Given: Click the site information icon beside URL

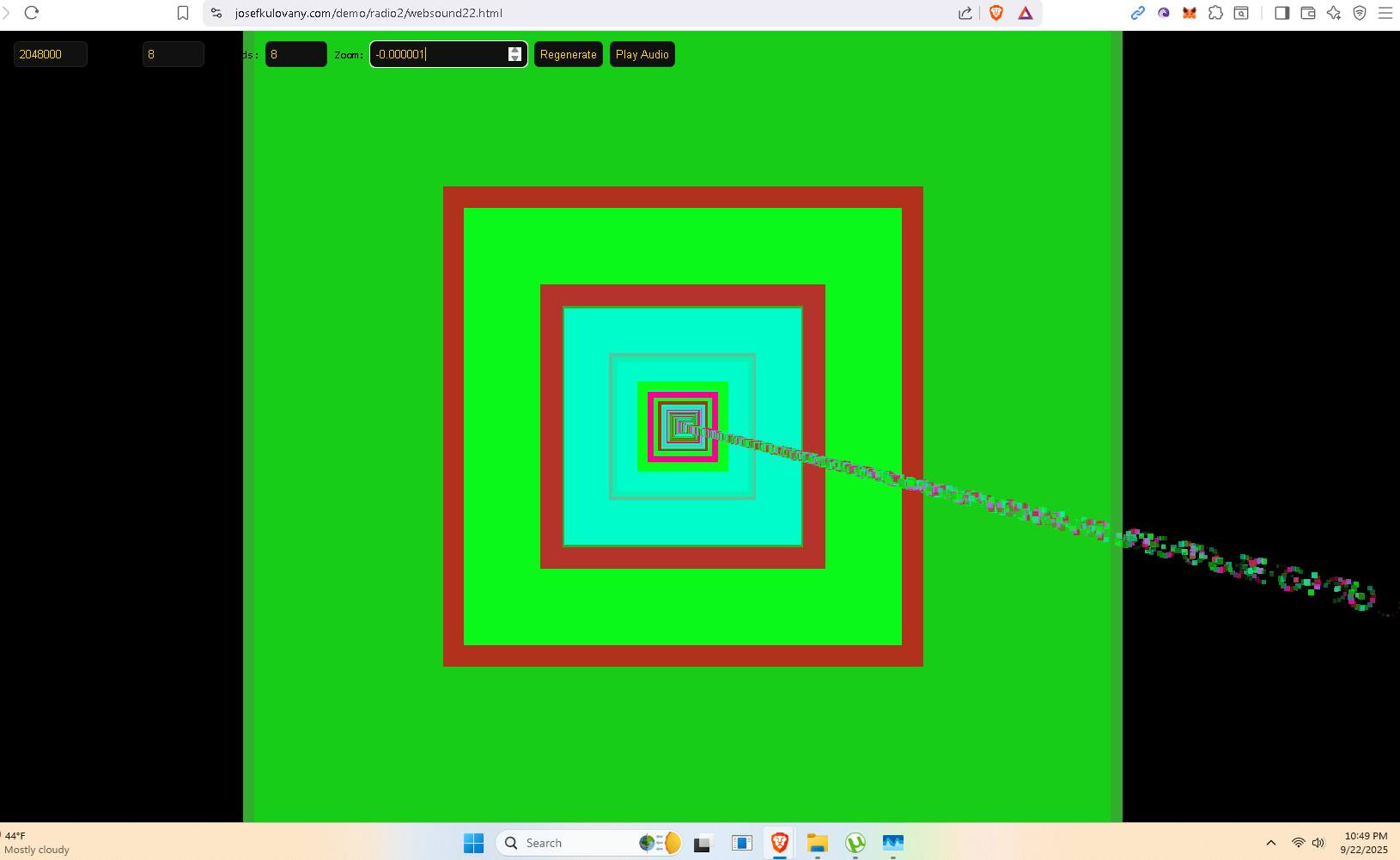Looking at the screenshot, I should tap(216, 13).
